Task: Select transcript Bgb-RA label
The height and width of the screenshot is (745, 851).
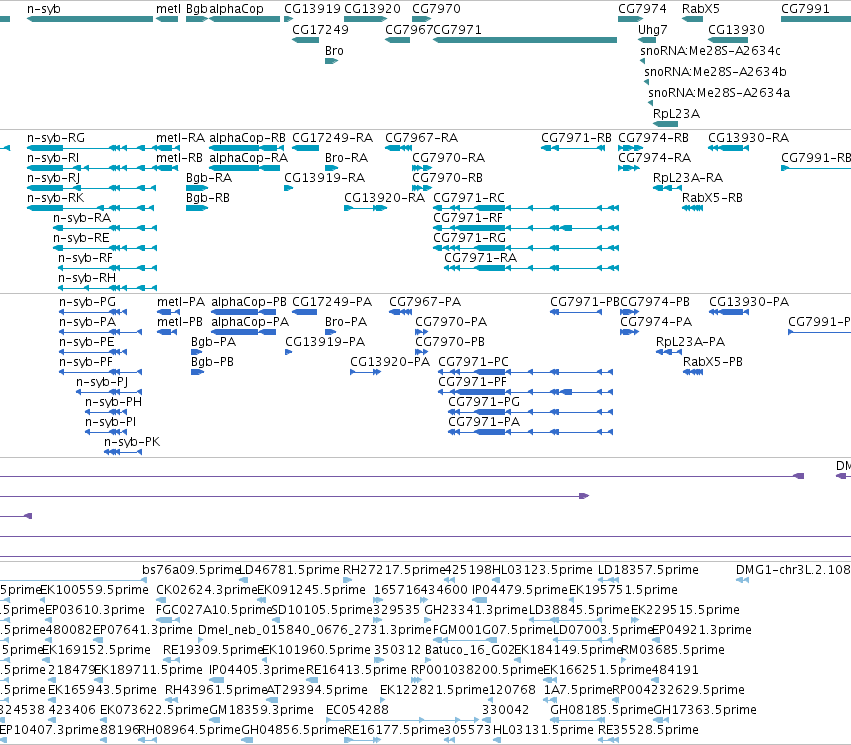Action: 209,178
